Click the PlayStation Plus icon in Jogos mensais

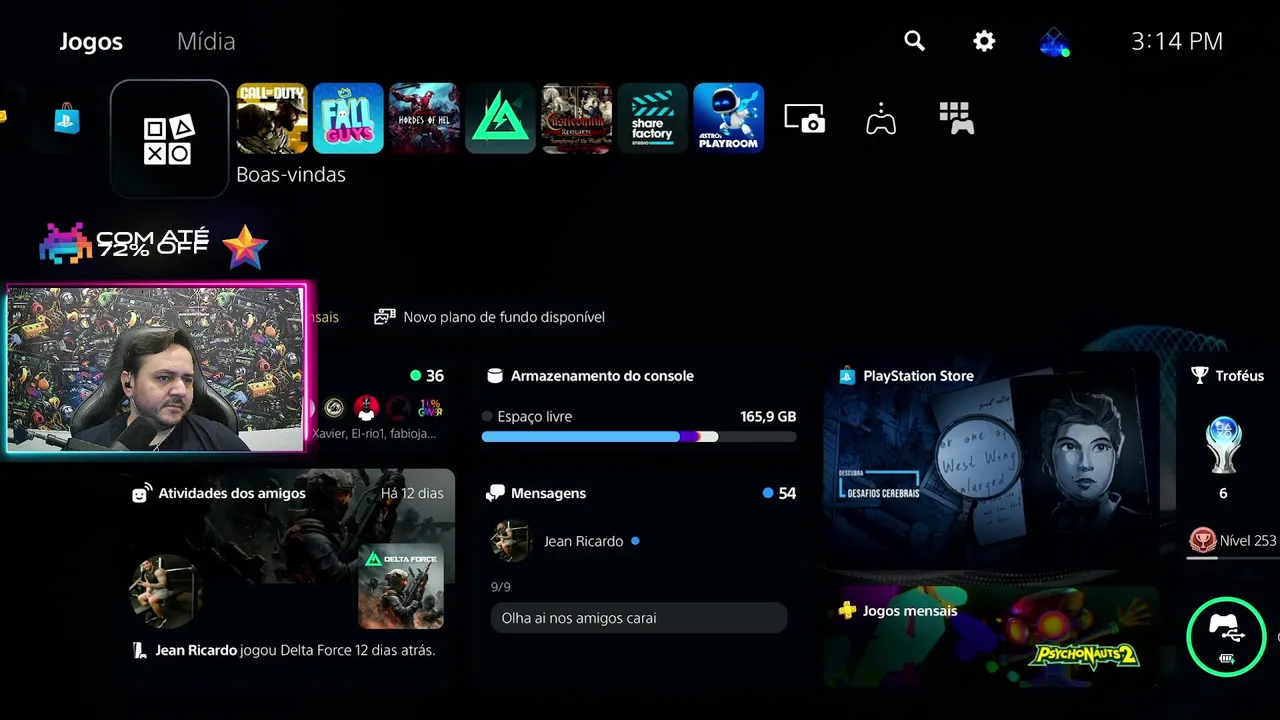tap(847, 610)
